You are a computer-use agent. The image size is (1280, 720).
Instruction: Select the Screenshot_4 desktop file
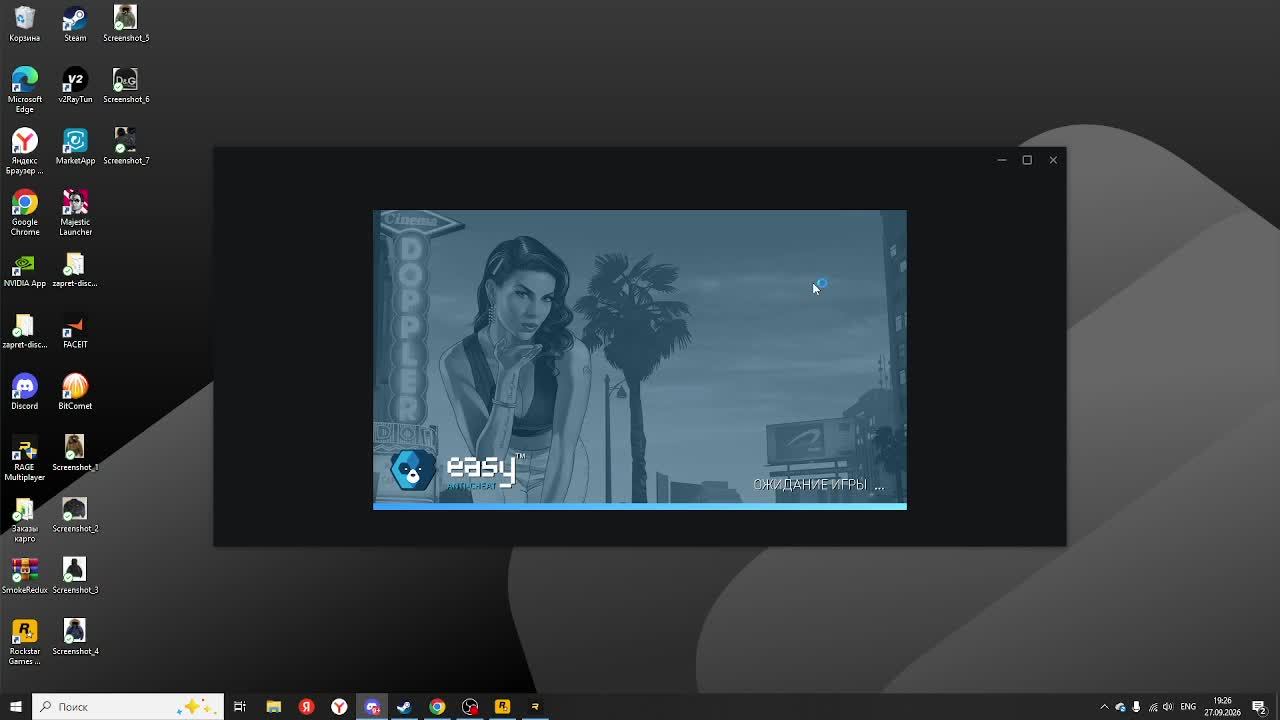[75, 638]
